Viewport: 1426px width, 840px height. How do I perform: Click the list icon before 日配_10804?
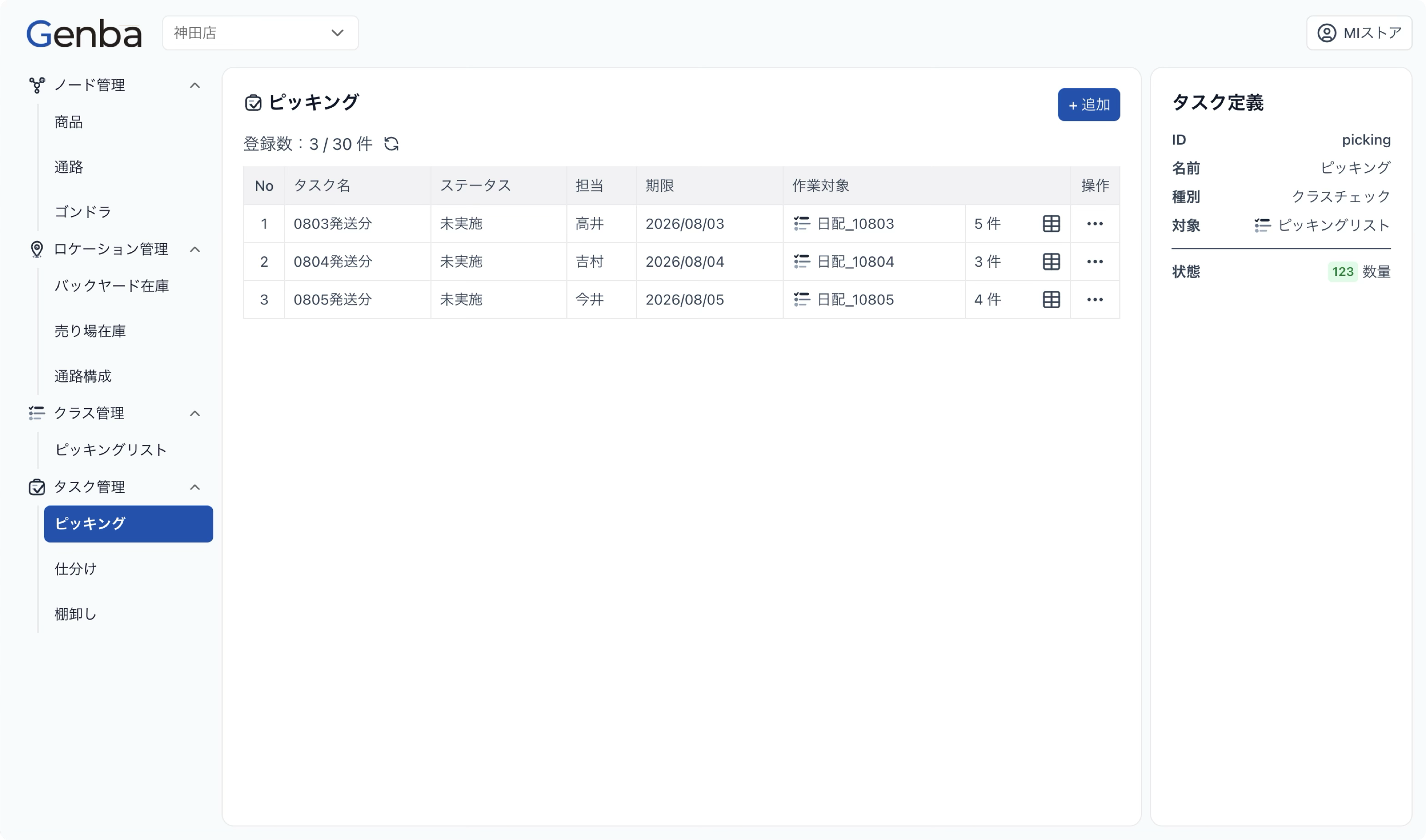click(x=802, y=261)
